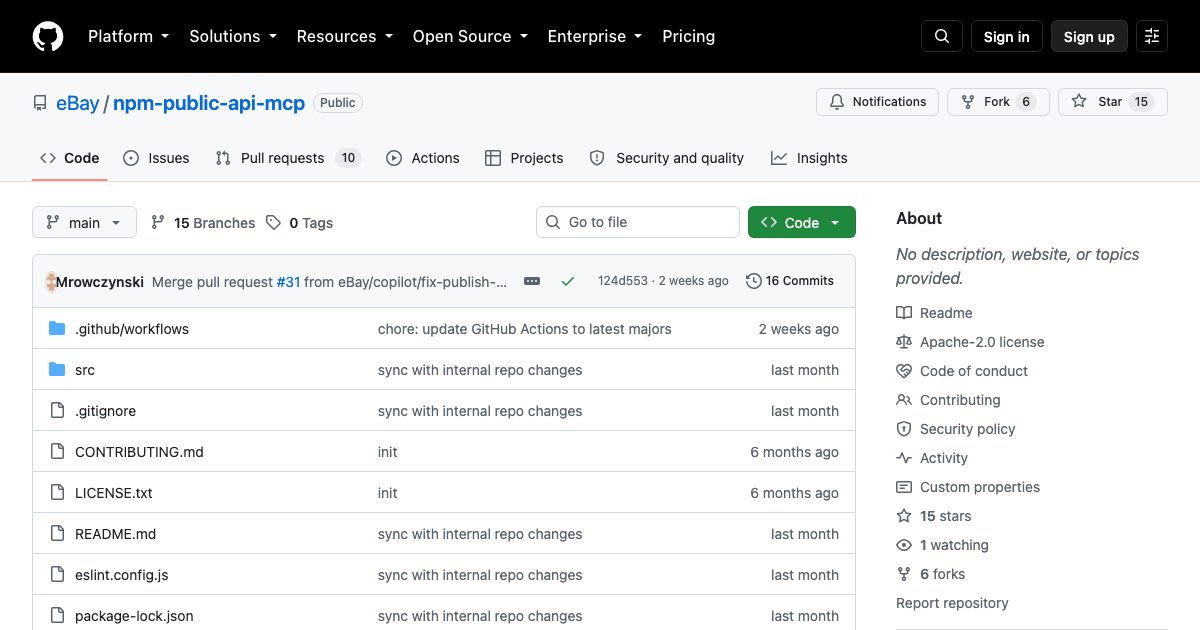Click the .github/workflows folder icon
The width and height of the screenshot is (1200, 630).
point(57,329)
